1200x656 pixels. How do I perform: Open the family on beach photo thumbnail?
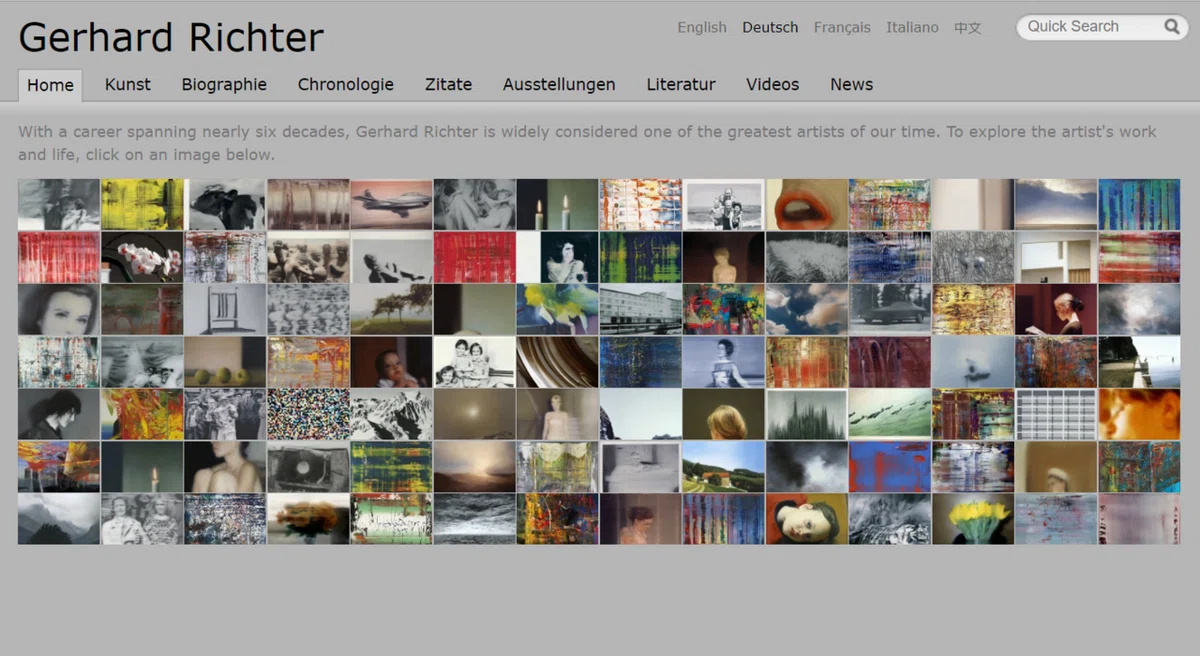[x=724, y=205]
